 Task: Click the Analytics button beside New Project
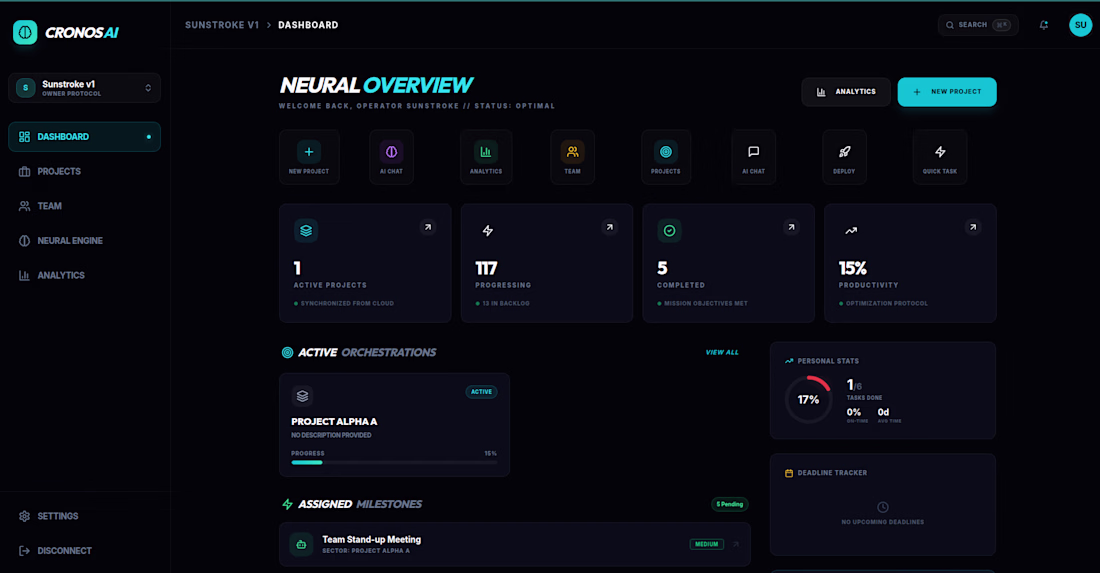846,92
